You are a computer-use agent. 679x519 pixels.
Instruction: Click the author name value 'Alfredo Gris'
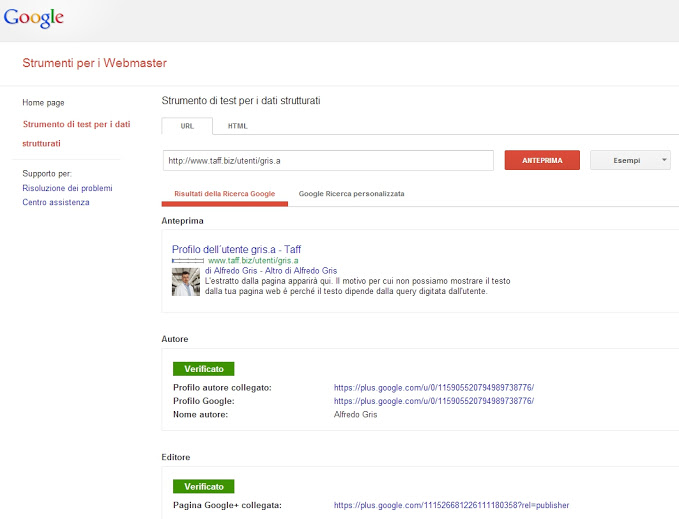356,415
